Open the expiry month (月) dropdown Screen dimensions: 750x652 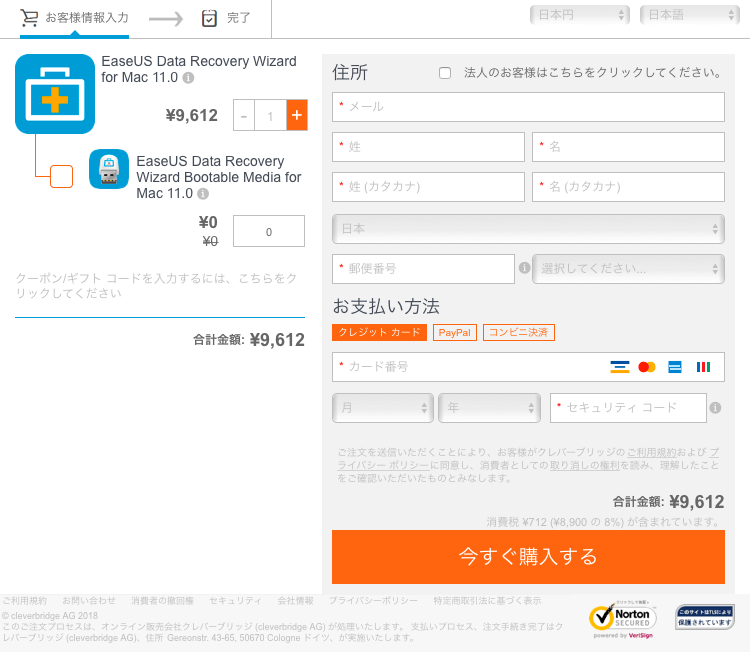tap(382, 408)
